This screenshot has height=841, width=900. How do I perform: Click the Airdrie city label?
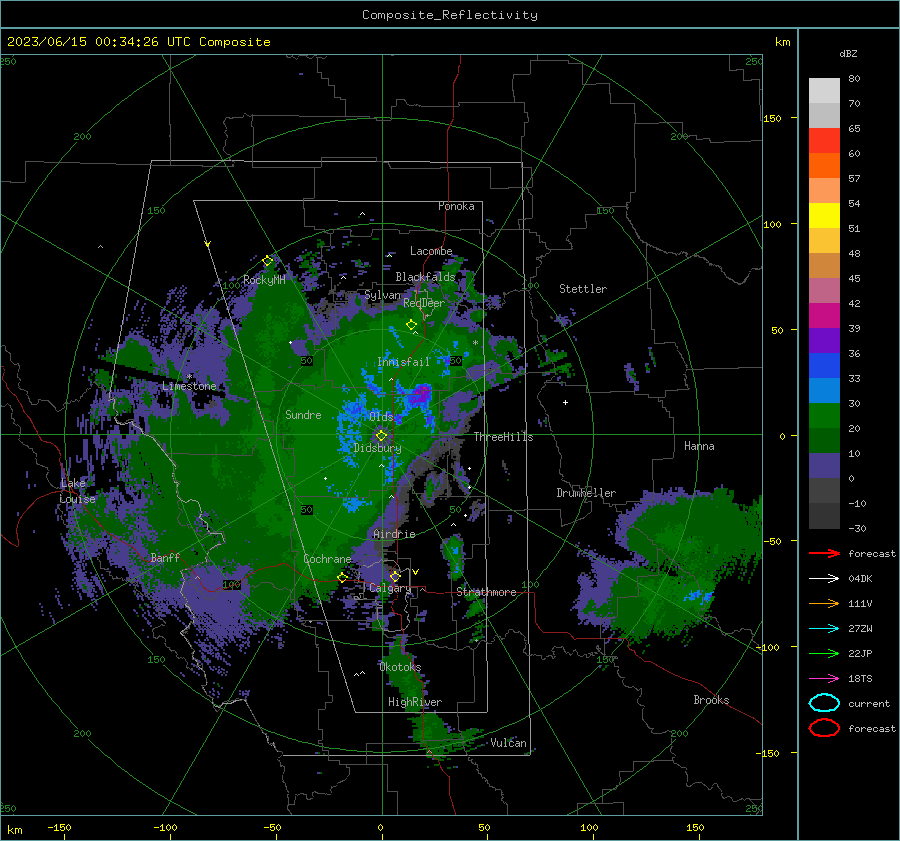click(x=394, y=534)
